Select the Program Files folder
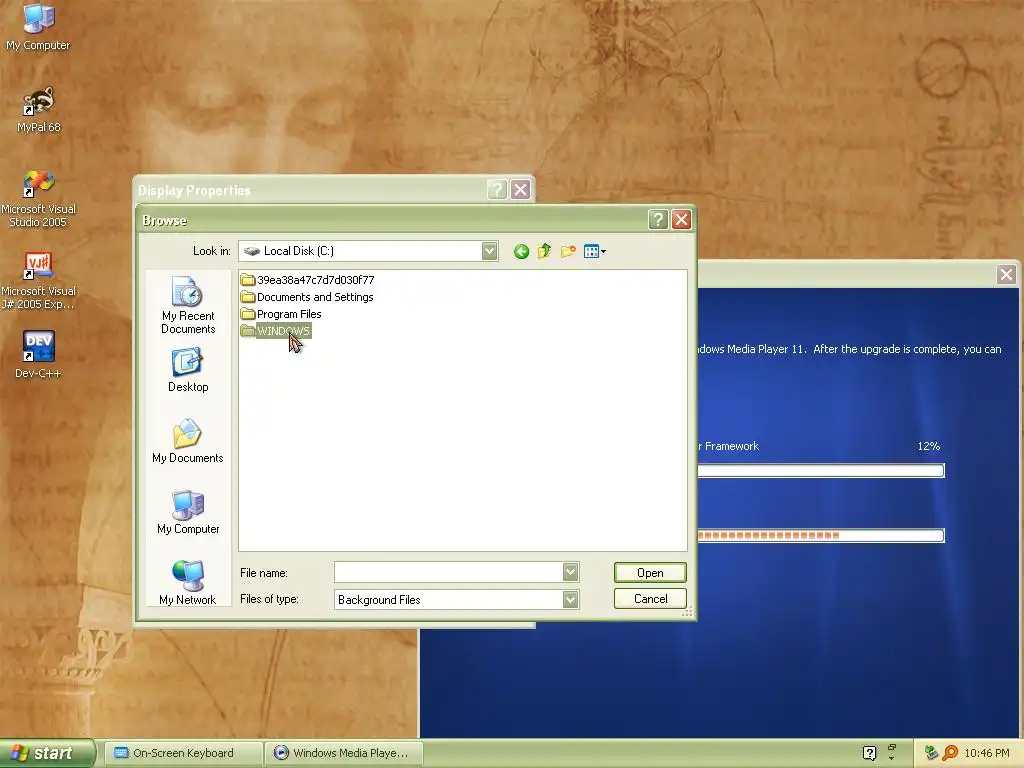The height and width of the screenshot is (768, 1024). click(281, 313)
